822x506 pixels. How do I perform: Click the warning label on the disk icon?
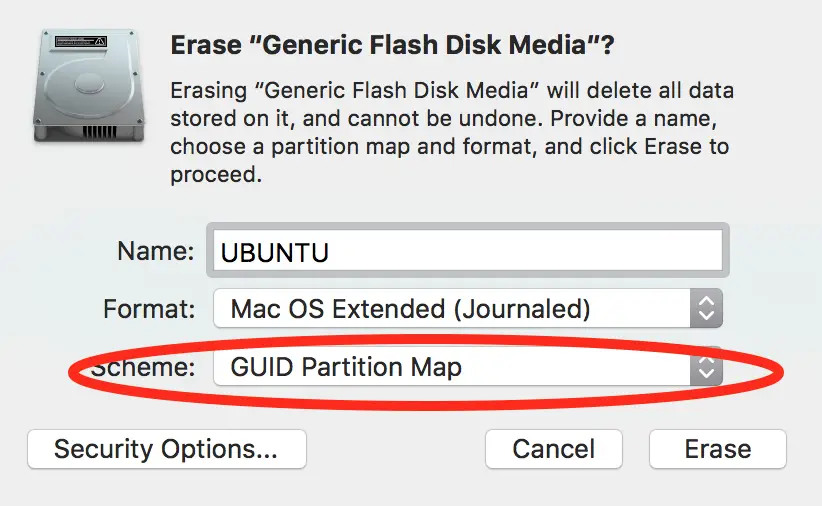pyautogui.click(x=81, y=41)
